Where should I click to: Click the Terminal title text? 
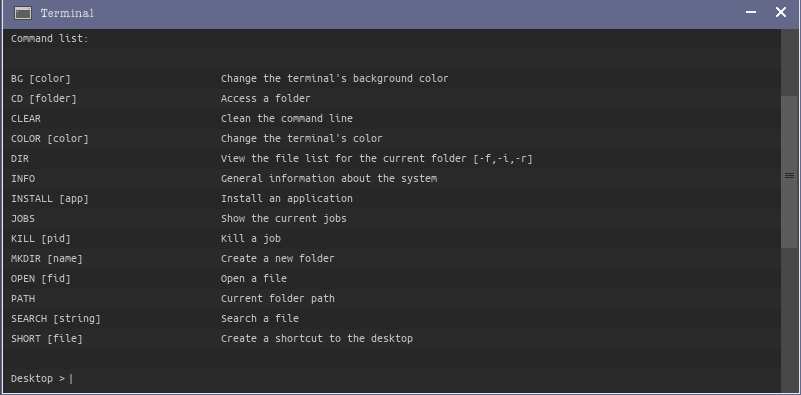[67, 13]
